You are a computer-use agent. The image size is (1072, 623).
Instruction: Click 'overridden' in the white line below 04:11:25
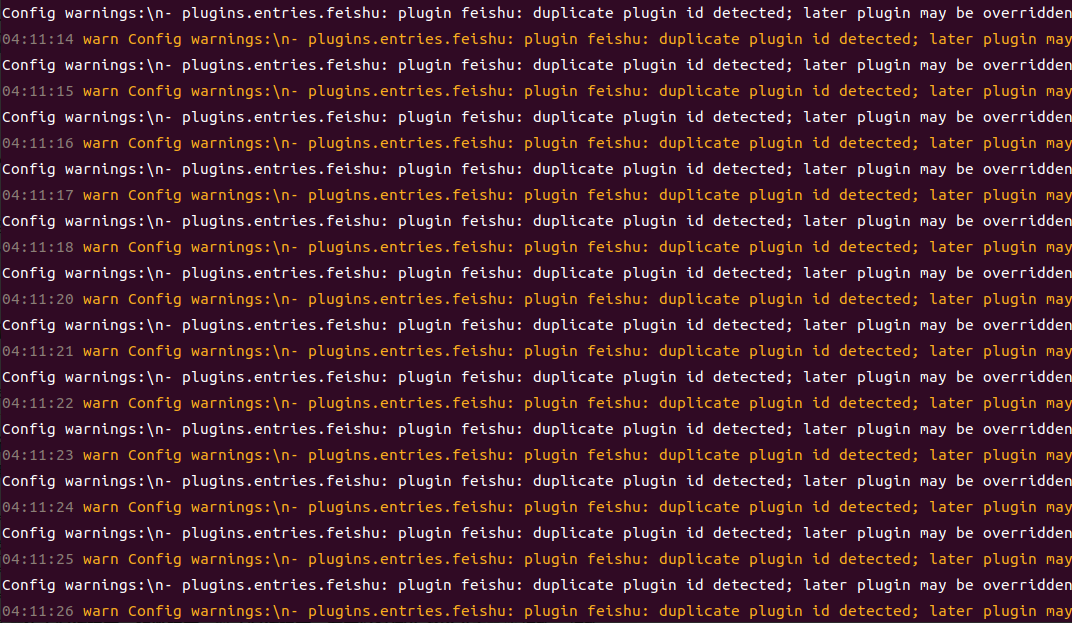pyautogui.click(x=1028, y=585)
